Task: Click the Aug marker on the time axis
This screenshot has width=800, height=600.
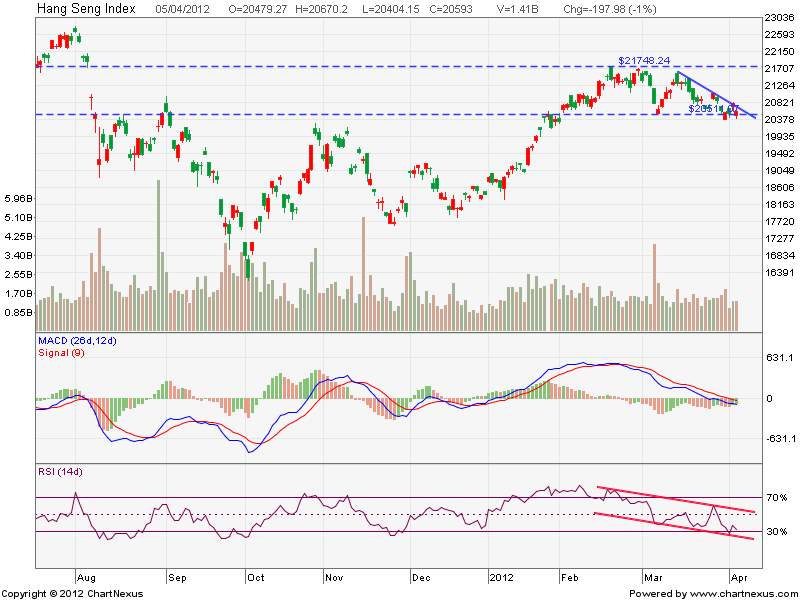Action: click(84, 578)
